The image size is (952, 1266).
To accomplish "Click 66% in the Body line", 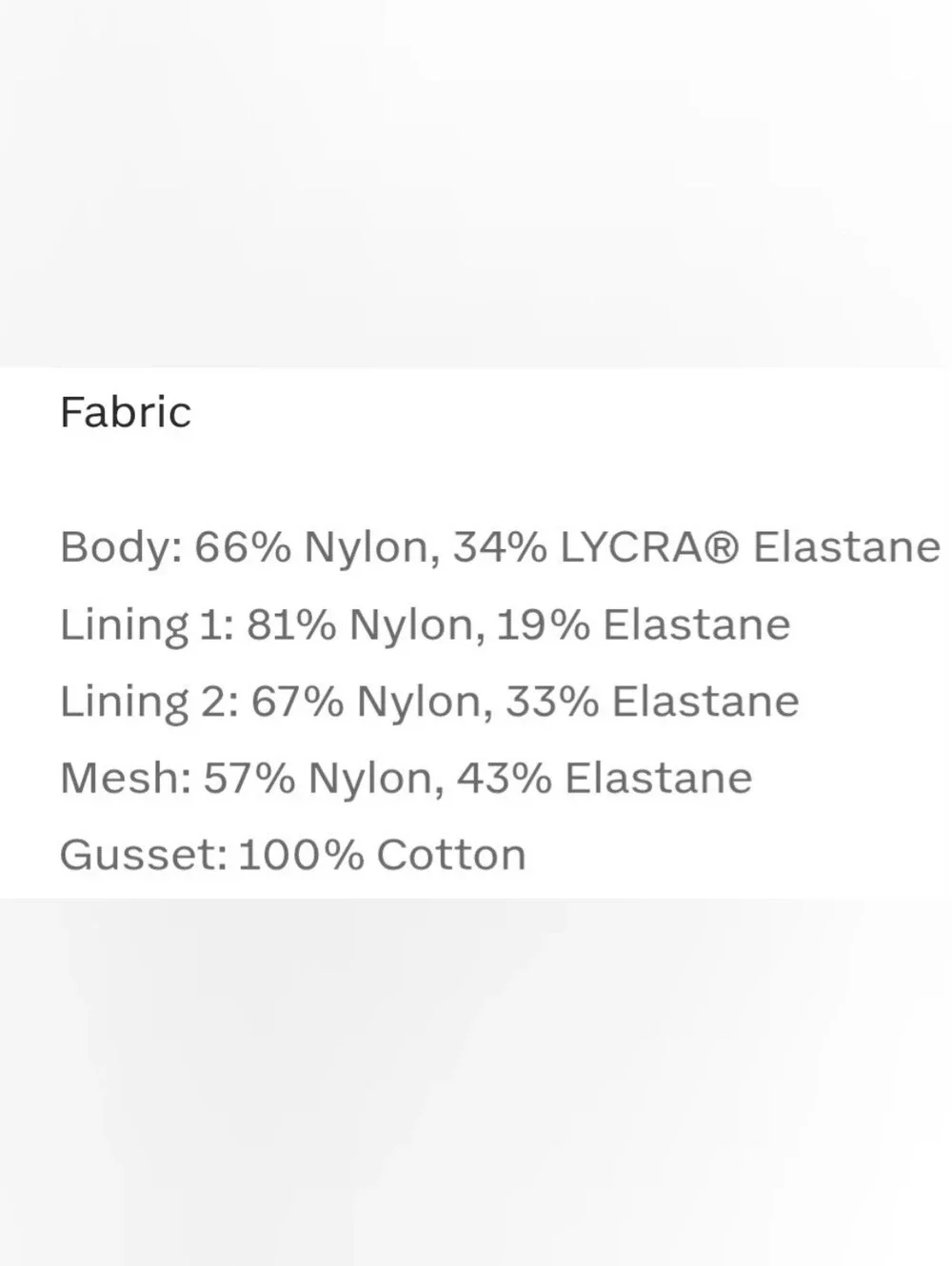I will 243,547.
